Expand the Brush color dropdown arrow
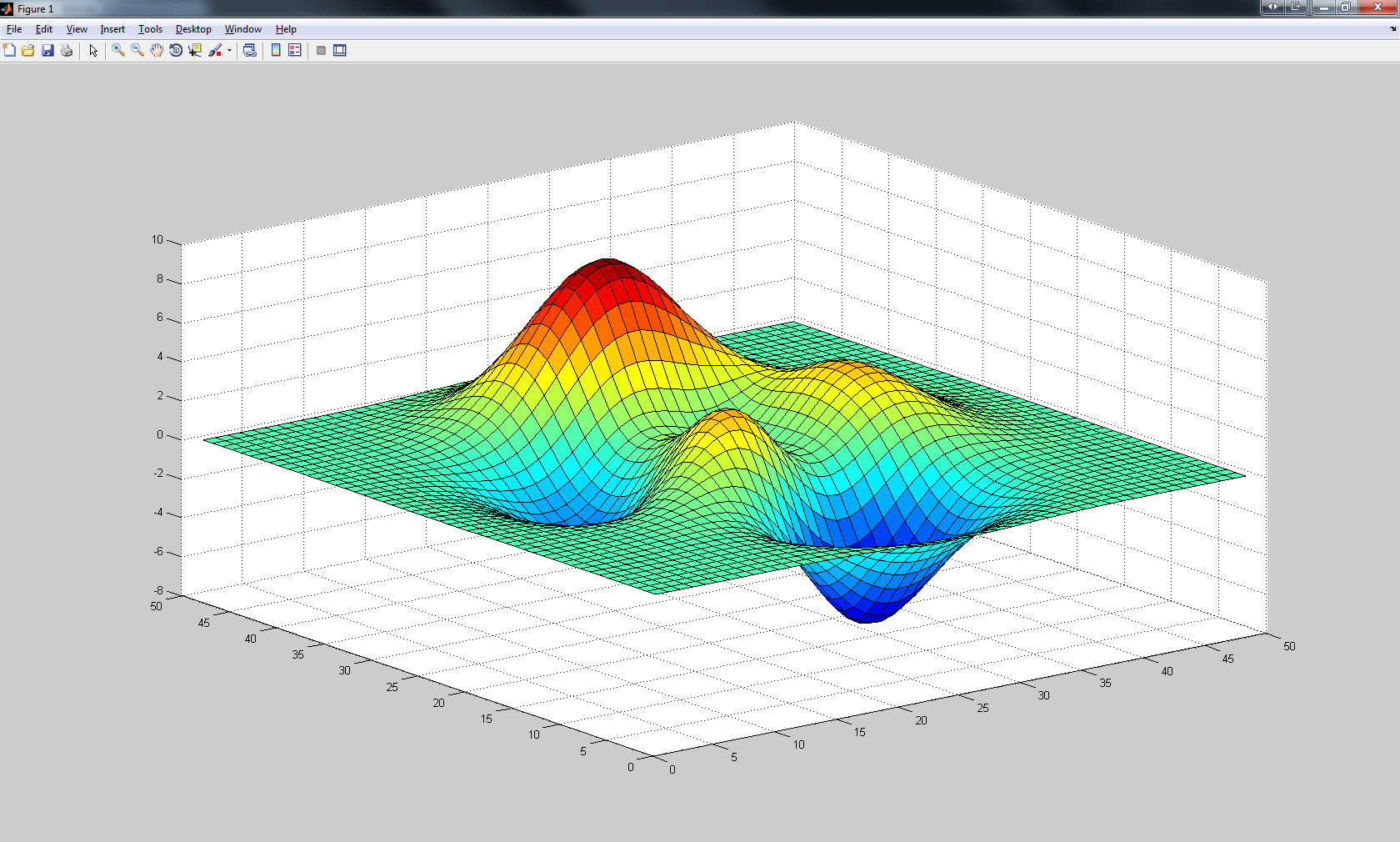The image size is (1400, 842). click(x=229, y=51)
